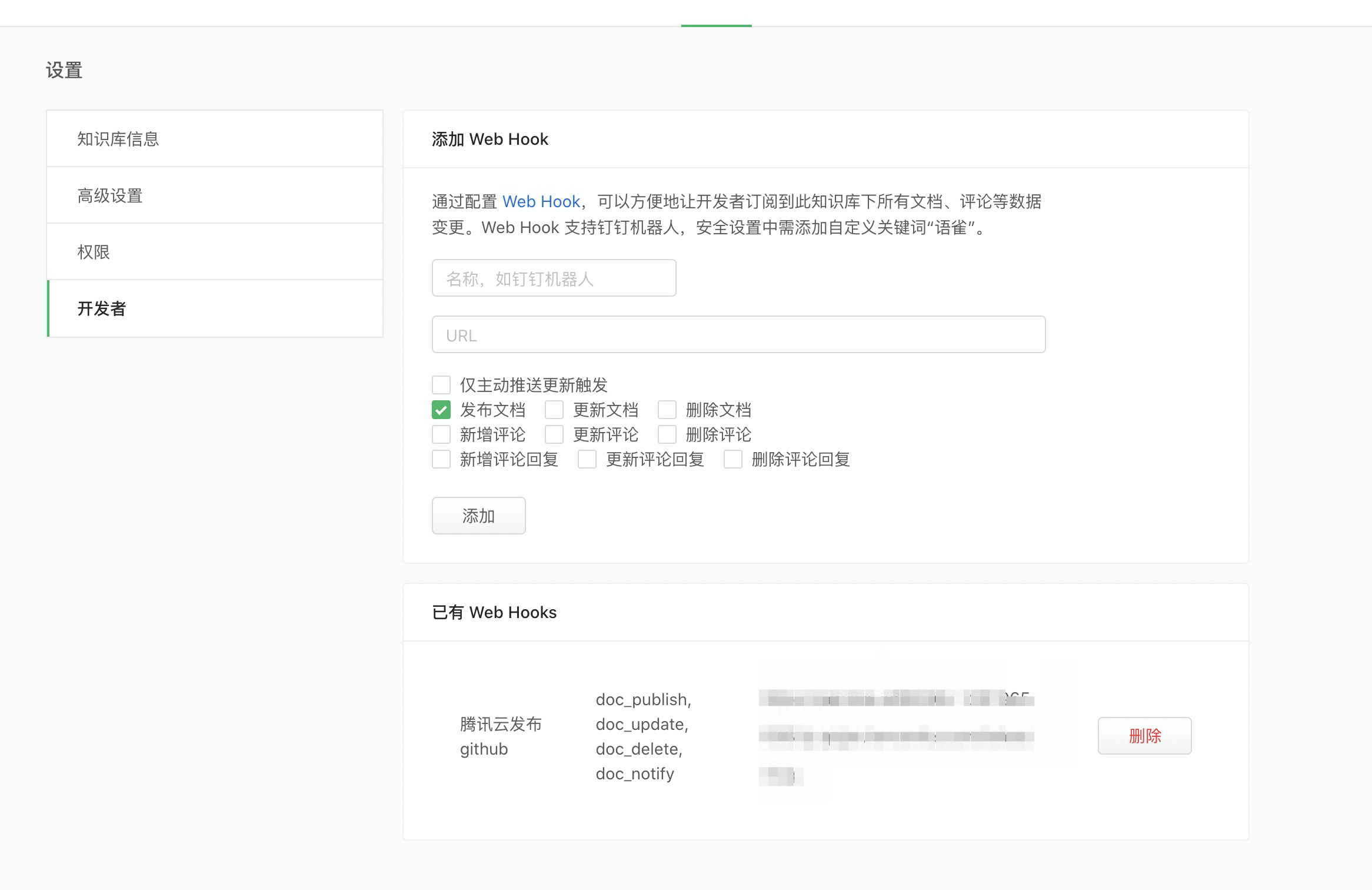The image size is (1372, 890).
Task: Go to the 权限 settings page
Action: (x=215, y=252)
